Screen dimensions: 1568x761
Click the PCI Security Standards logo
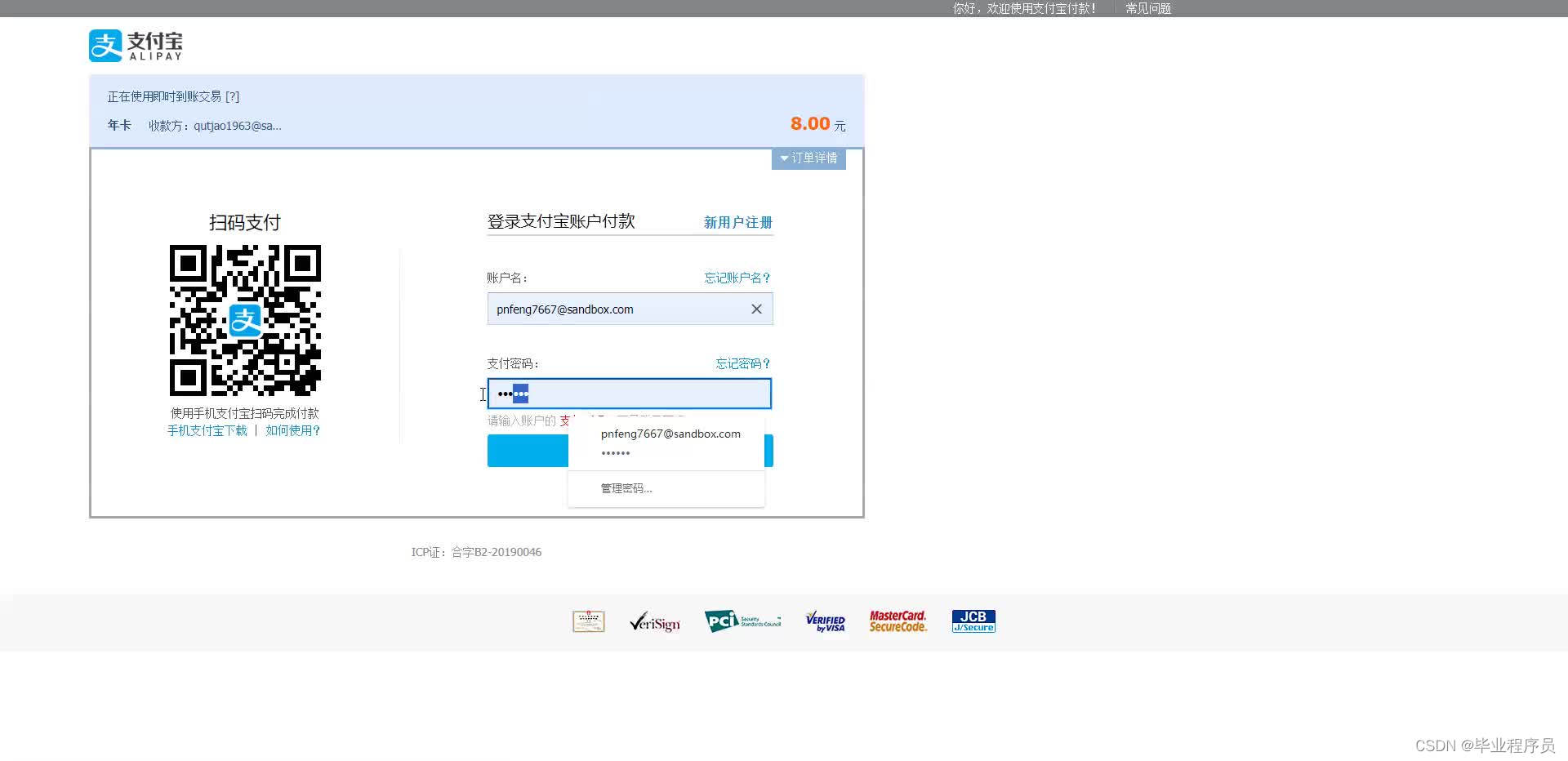[742, 621]
